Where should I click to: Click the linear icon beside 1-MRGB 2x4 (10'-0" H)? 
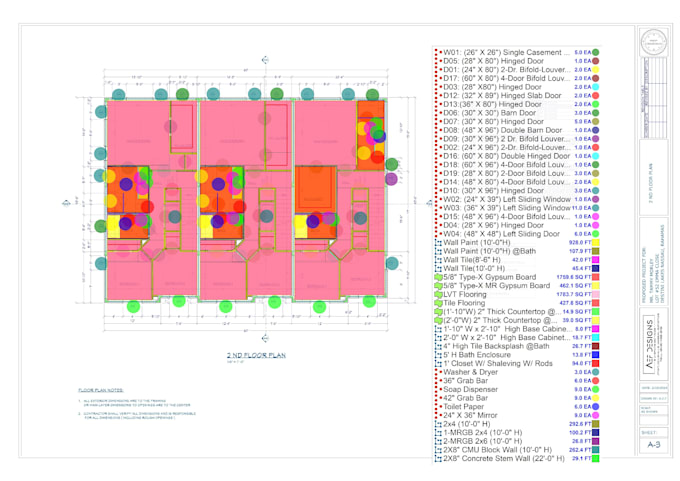point(438,433)
